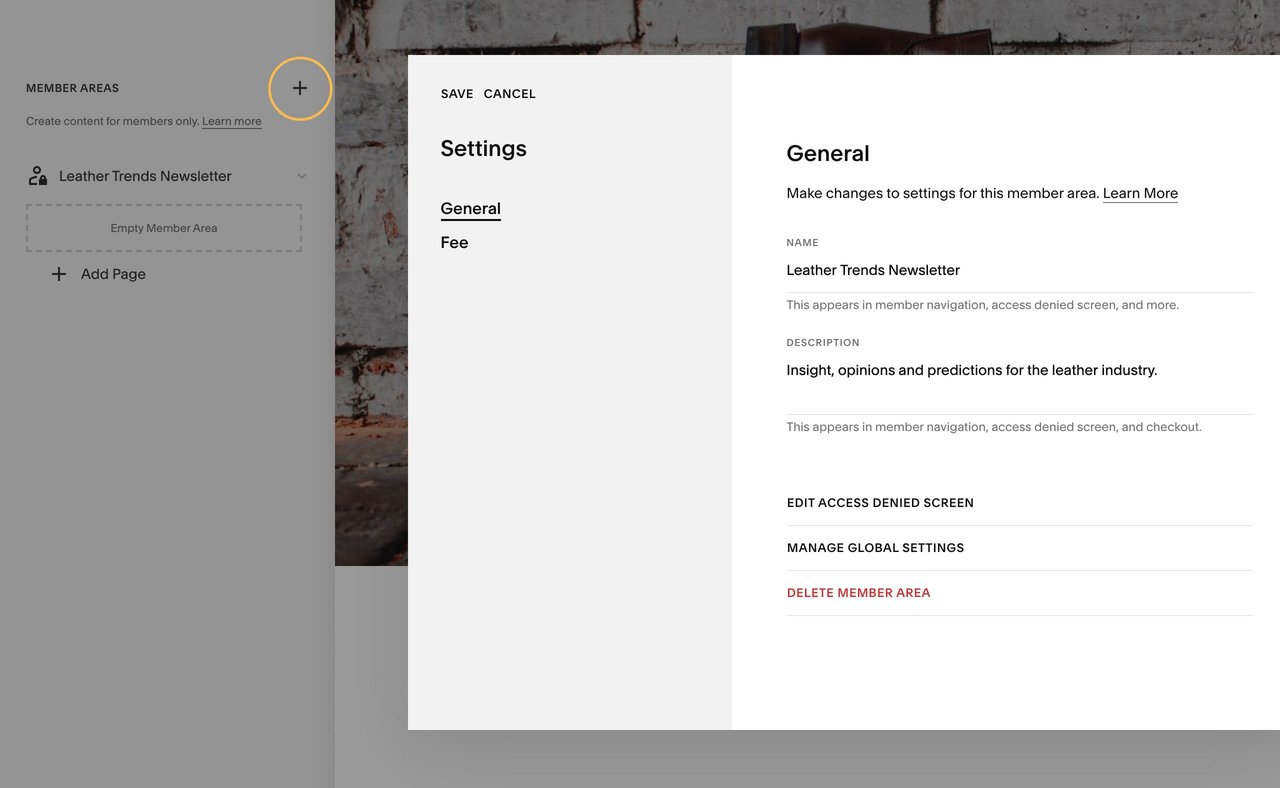This screenshot has width=1280, height=788.
Task: Open the Add Page option in the sidebar
Action: point(110,273)
